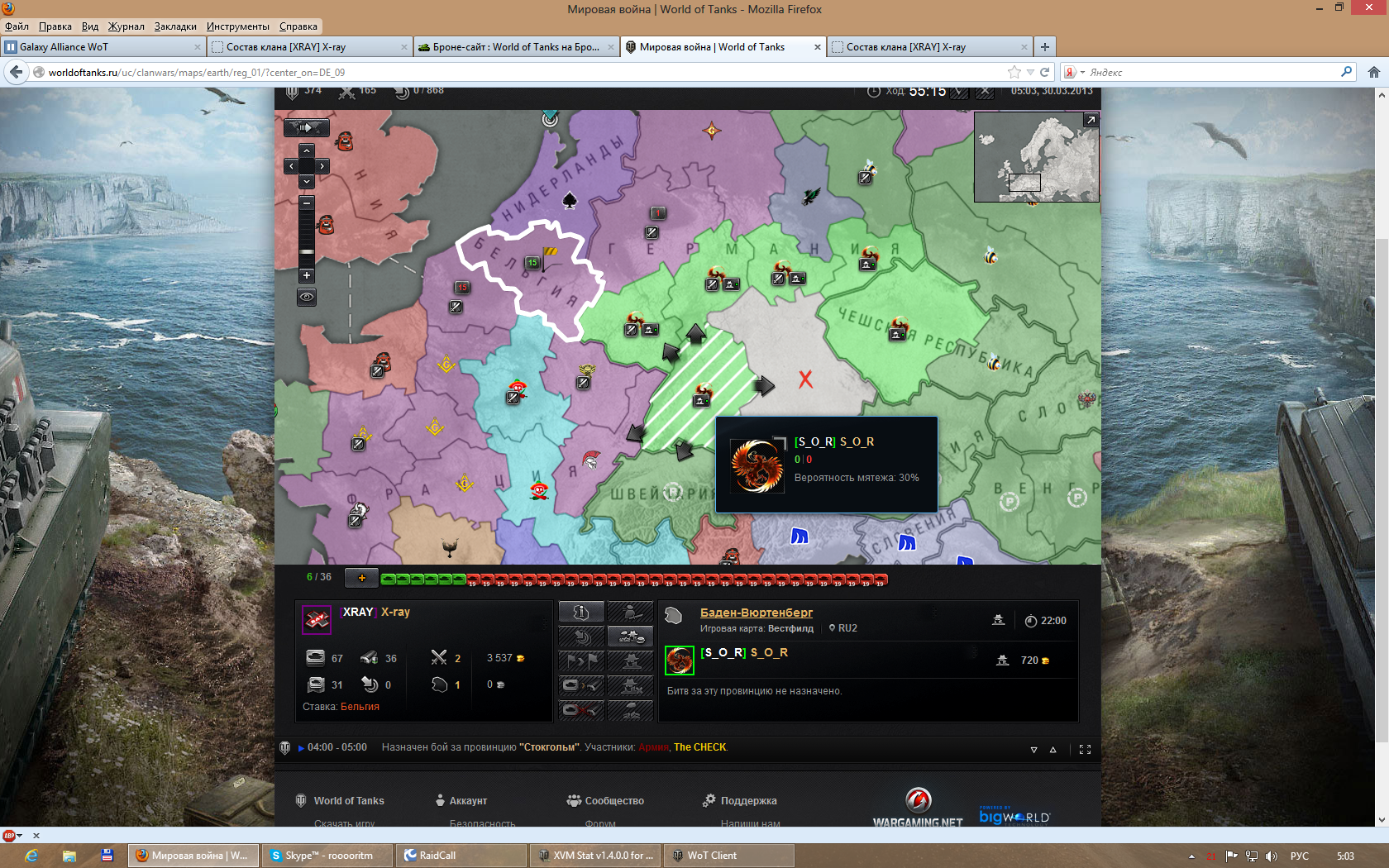Click the XRAY clan emblem
The image size is (1389, 868).
pyautogui.click(x=317, y=619)
